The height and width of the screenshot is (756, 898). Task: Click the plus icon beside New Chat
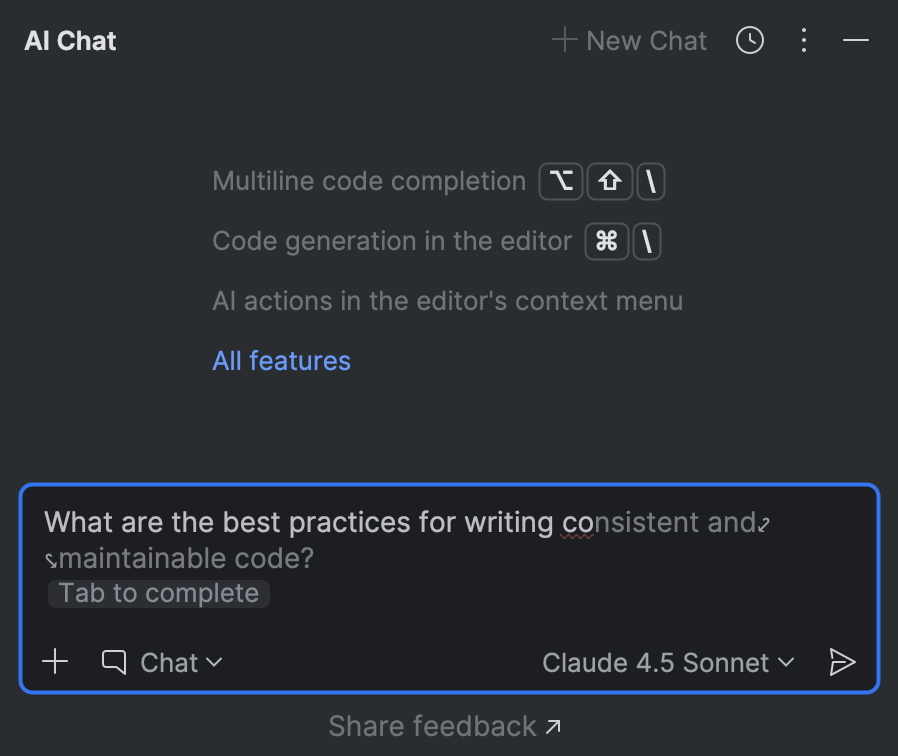coord(562,40)
